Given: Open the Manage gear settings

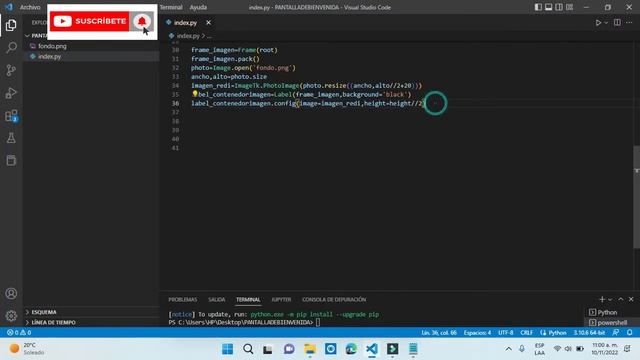Looking at the screenshot, I should click(x=11, y=316).
